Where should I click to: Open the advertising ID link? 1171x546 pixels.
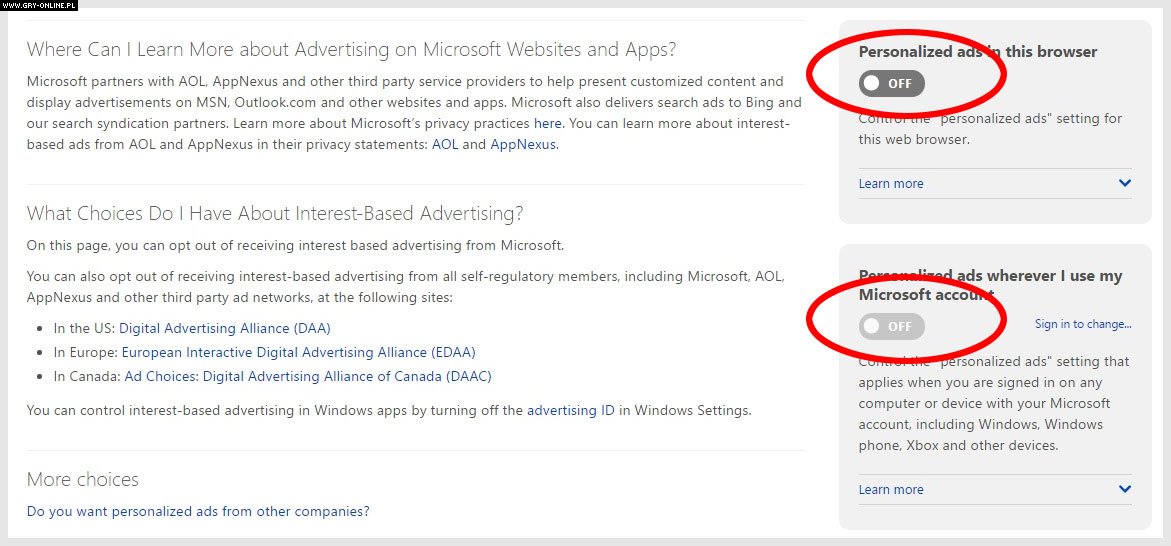click(x=571, y=410)
